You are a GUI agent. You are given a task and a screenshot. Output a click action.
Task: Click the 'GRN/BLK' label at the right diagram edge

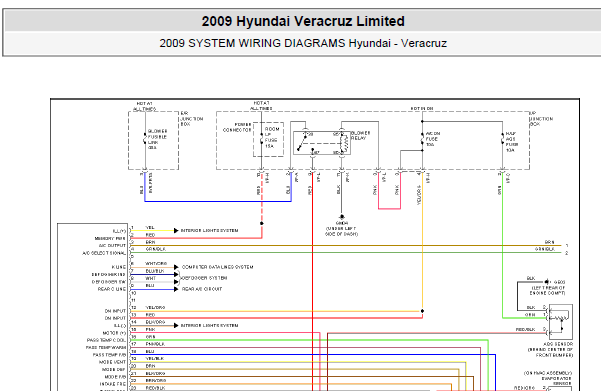click(545, 249)
